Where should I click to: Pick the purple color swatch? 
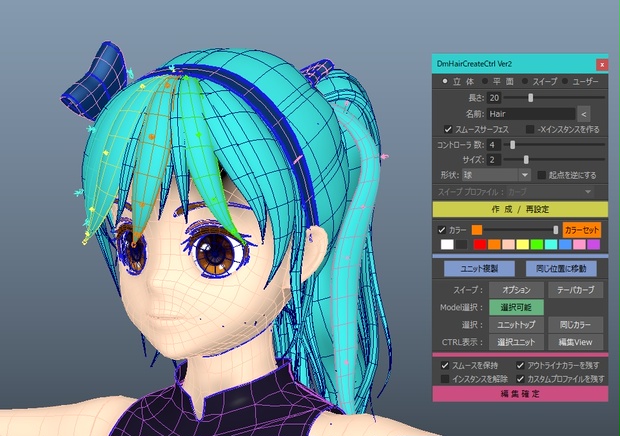pos(594,245)
